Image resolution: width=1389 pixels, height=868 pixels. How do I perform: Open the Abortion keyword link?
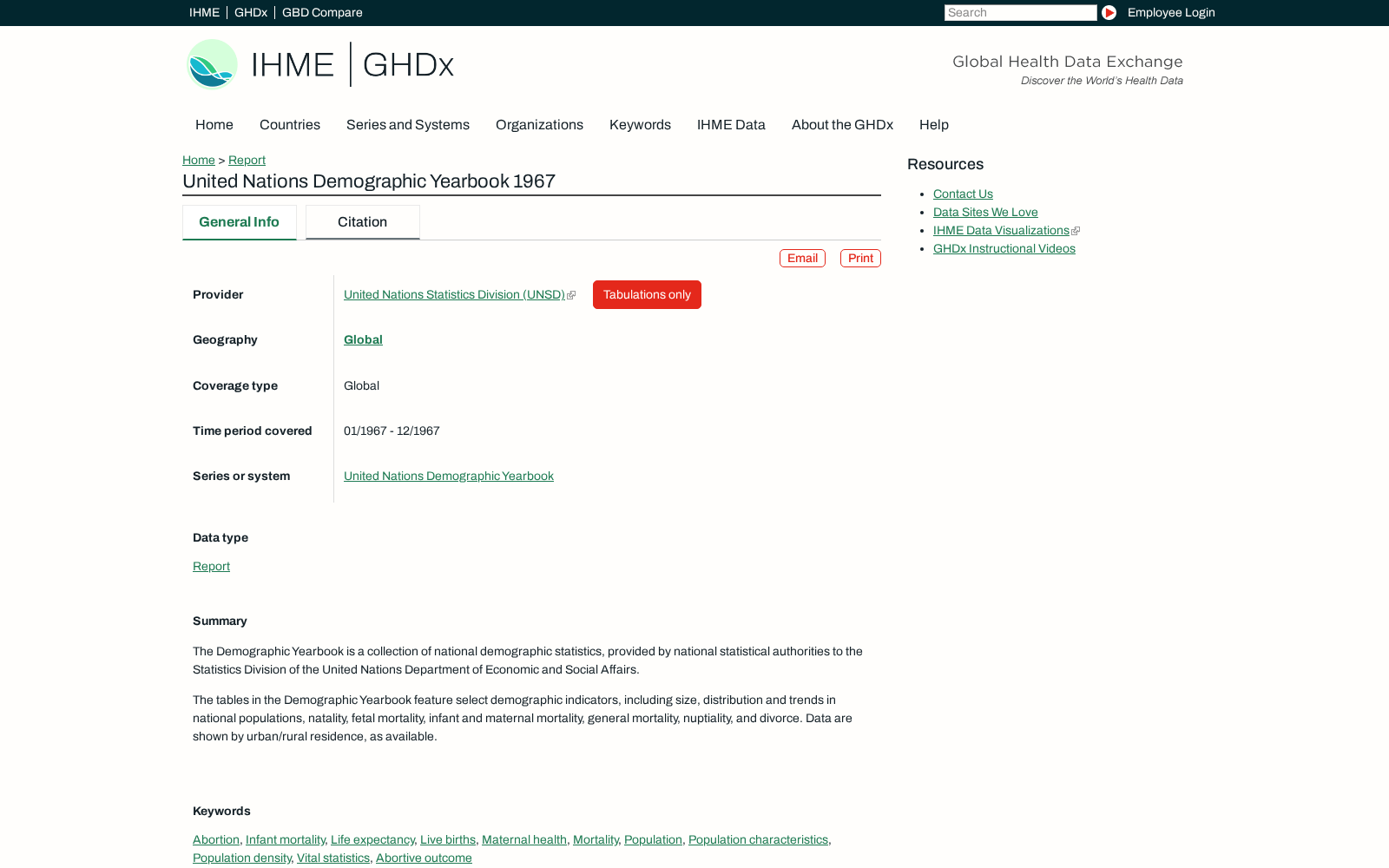(216, 840)
